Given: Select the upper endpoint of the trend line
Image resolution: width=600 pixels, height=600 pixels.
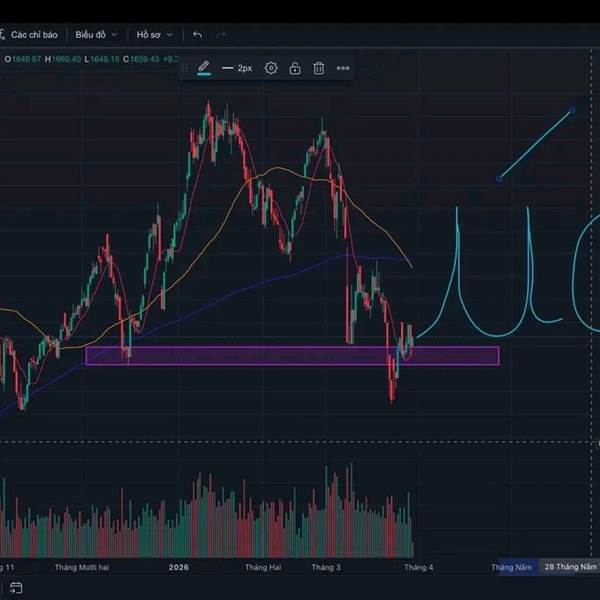Looking at the screenshot, I should tap(572, 111).
